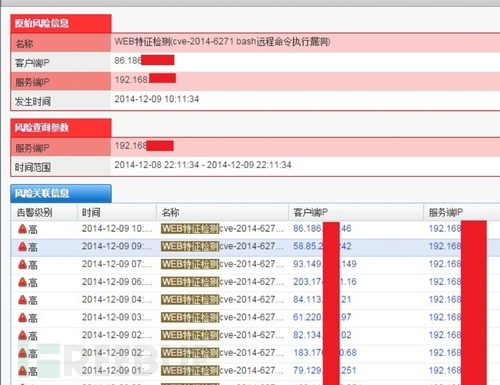Open the 原始风险信息 header tab

coord(61,23)
